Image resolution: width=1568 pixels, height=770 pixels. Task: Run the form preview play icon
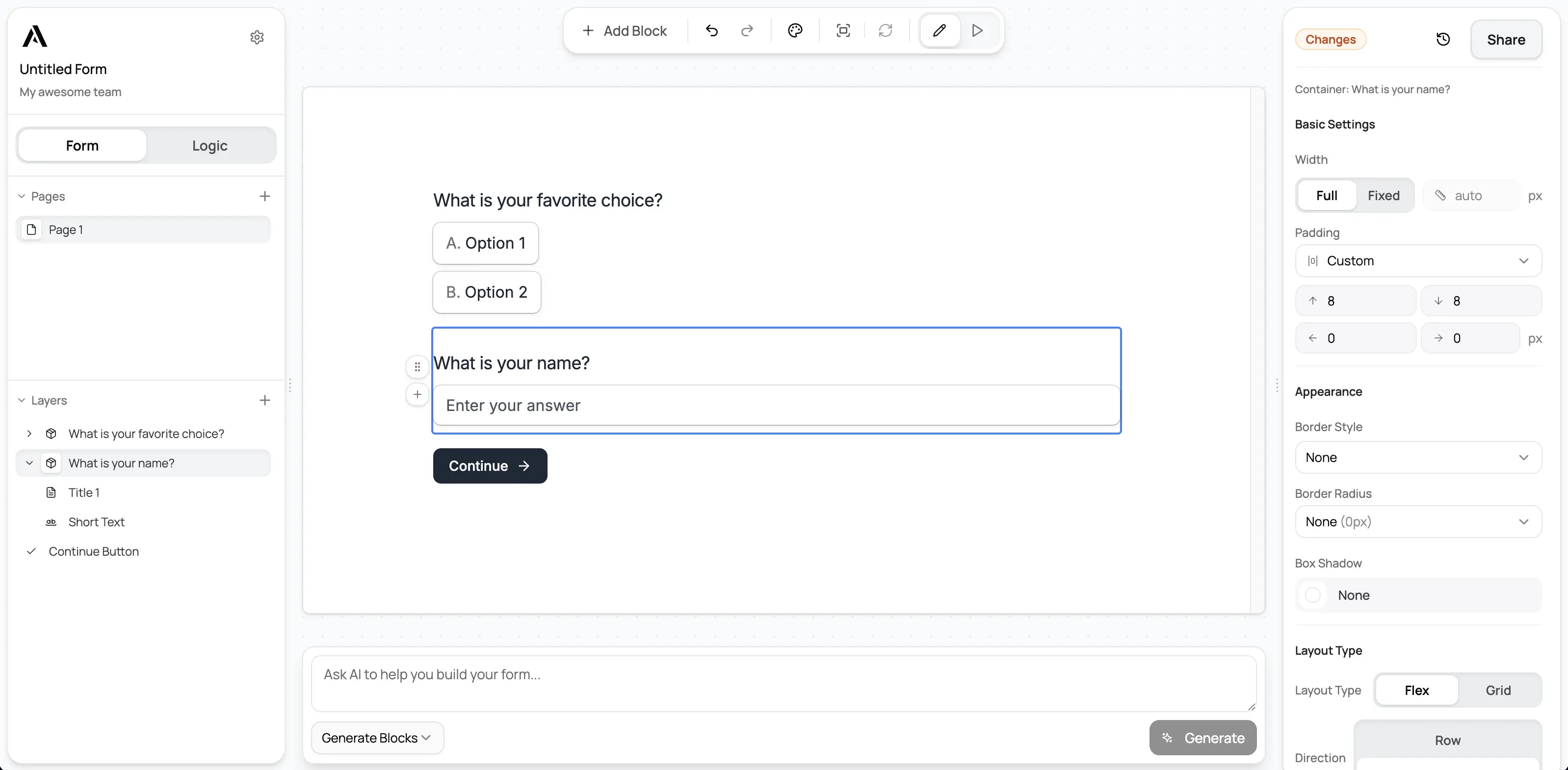(977, 30)
